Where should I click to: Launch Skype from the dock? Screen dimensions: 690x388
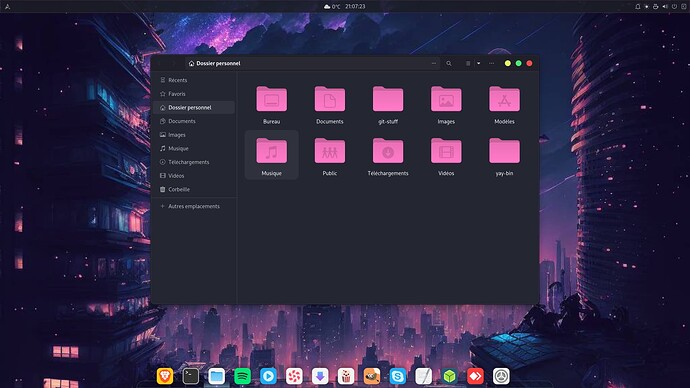tap(397, 376)
